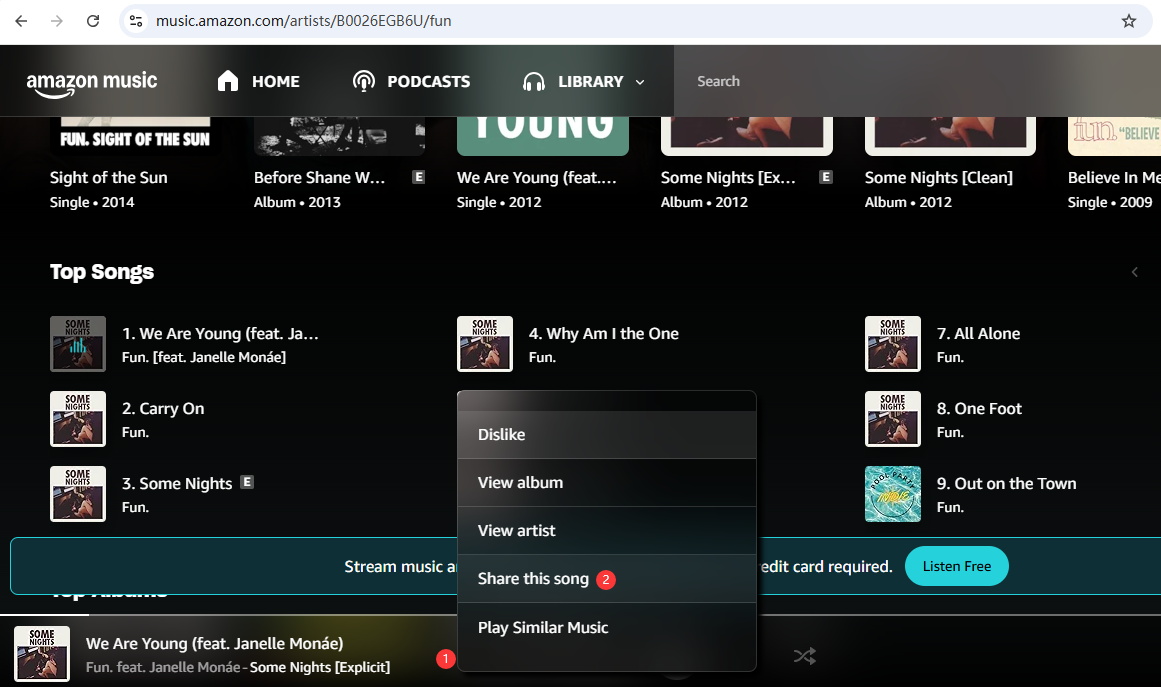Open the Sight of the Sun cover
The height and width of the screenshot is (687, 1161).
click(135, 136)
